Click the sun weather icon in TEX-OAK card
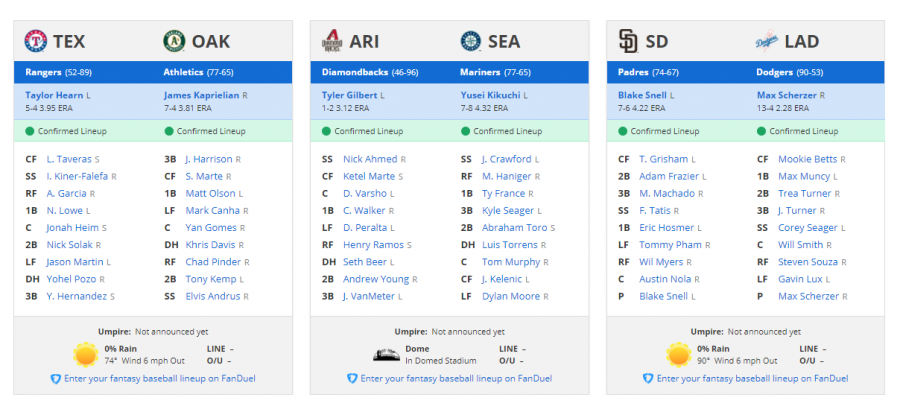 coord(86,355)
